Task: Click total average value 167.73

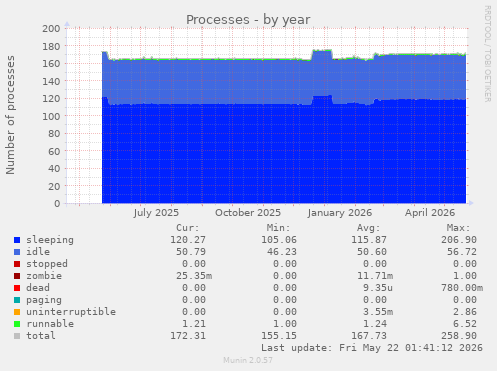Action: 369,336
